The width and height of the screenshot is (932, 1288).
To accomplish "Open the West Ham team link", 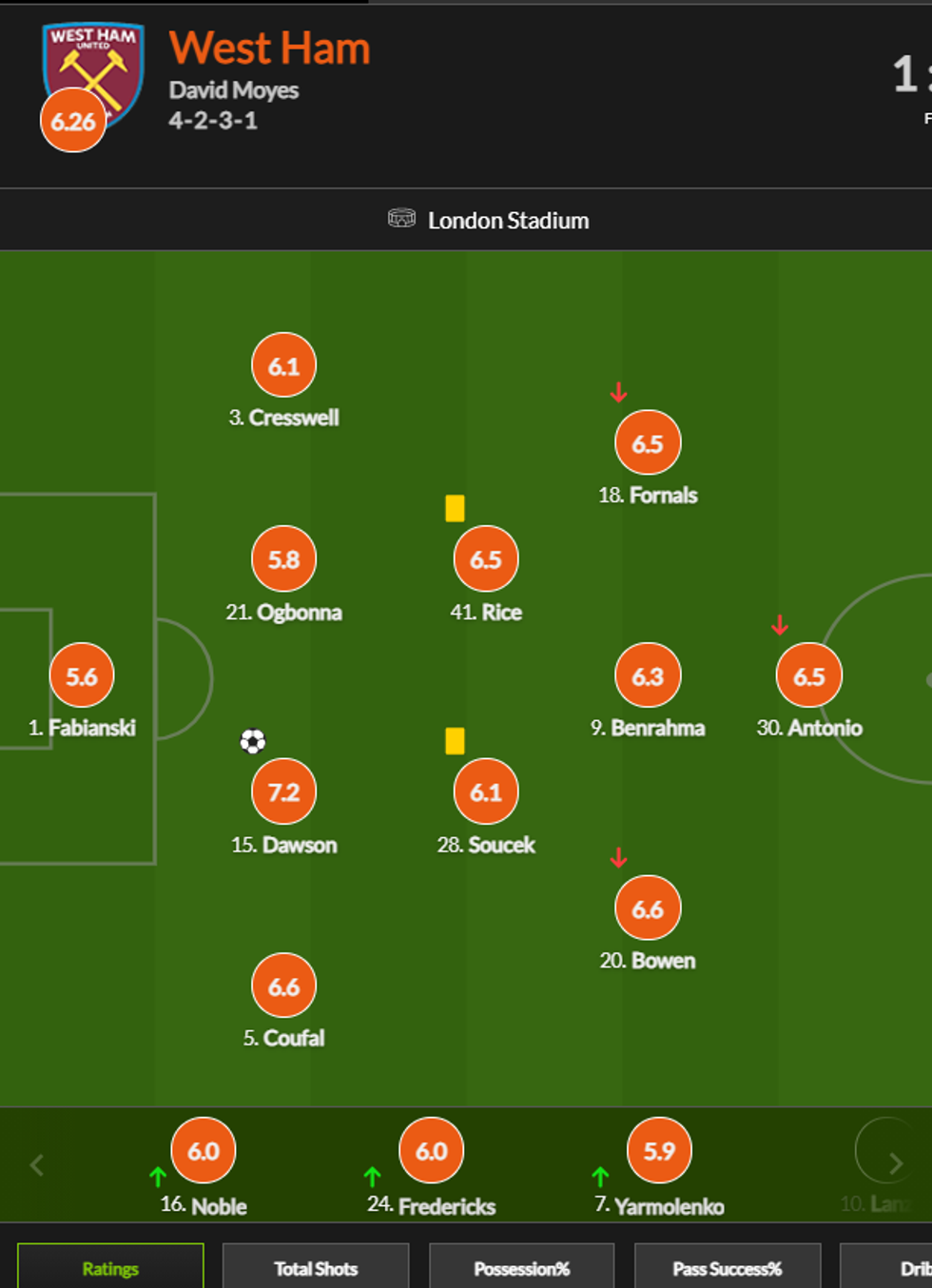I will coord(269,49).
